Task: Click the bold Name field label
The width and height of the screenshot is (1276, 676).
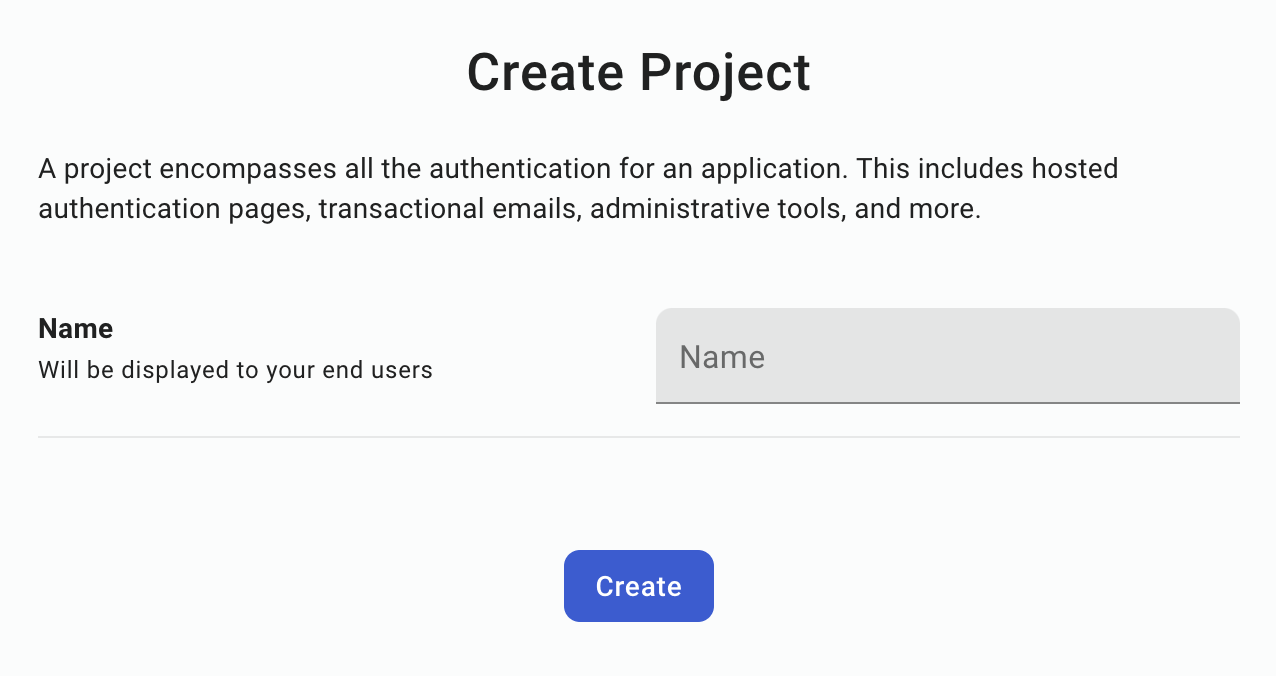Action: click(75, 328)
